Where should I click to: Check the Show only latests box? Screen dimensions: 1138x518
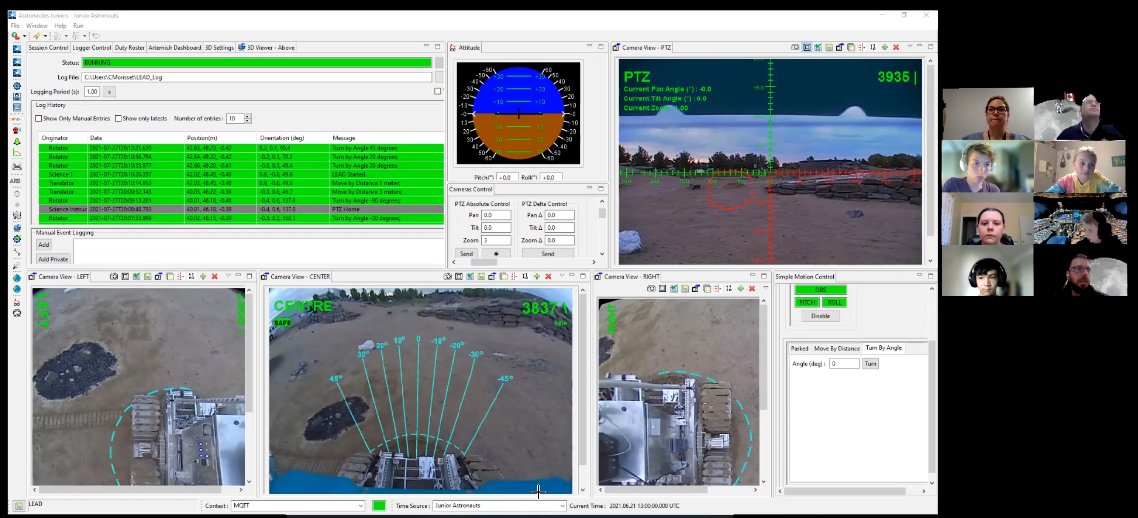click(118, 118)
